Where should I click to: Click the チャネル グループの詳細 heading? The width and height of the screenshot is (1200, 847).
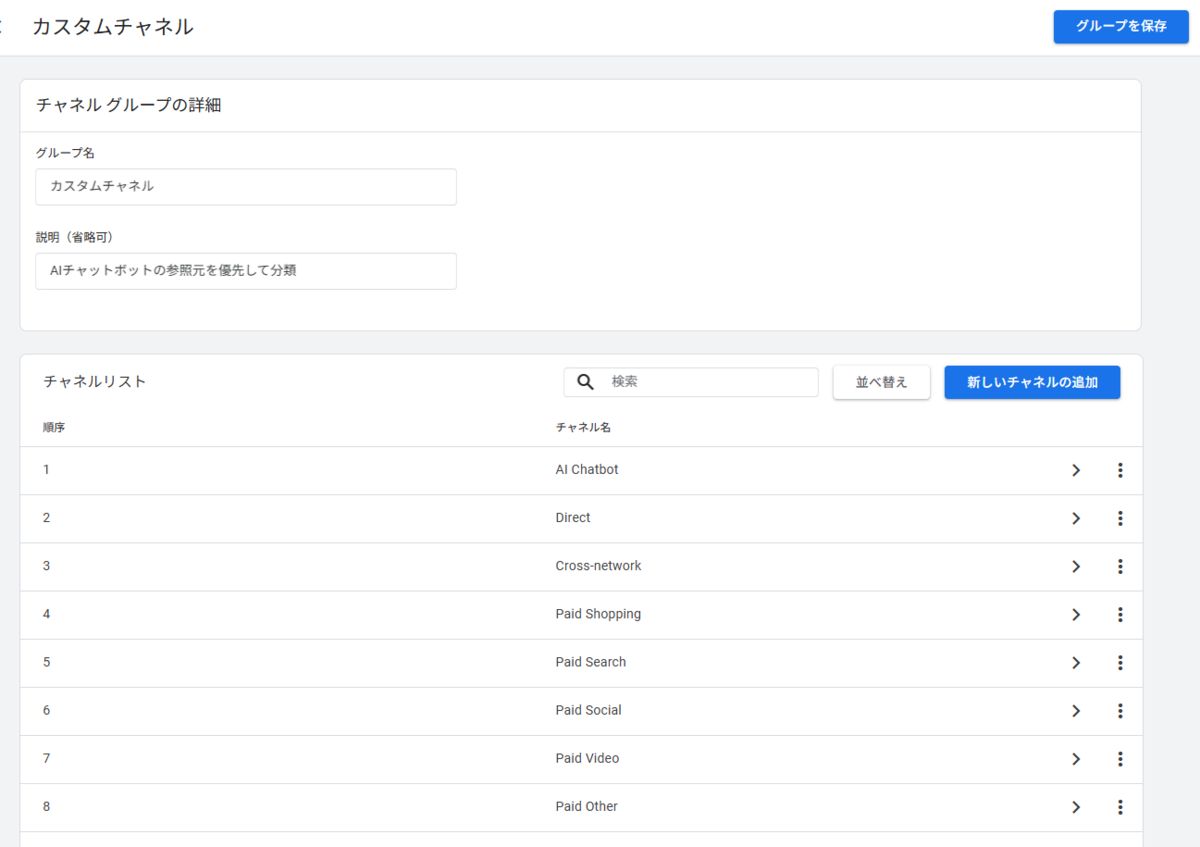click(x=128, y=104)
